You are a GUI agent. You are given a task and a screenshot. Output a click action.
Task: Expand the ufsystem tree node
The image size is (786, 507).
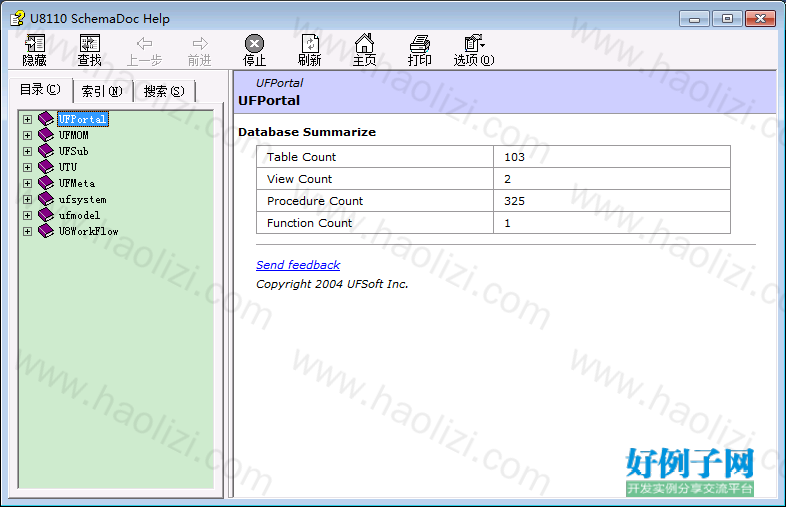pos(28,200)
